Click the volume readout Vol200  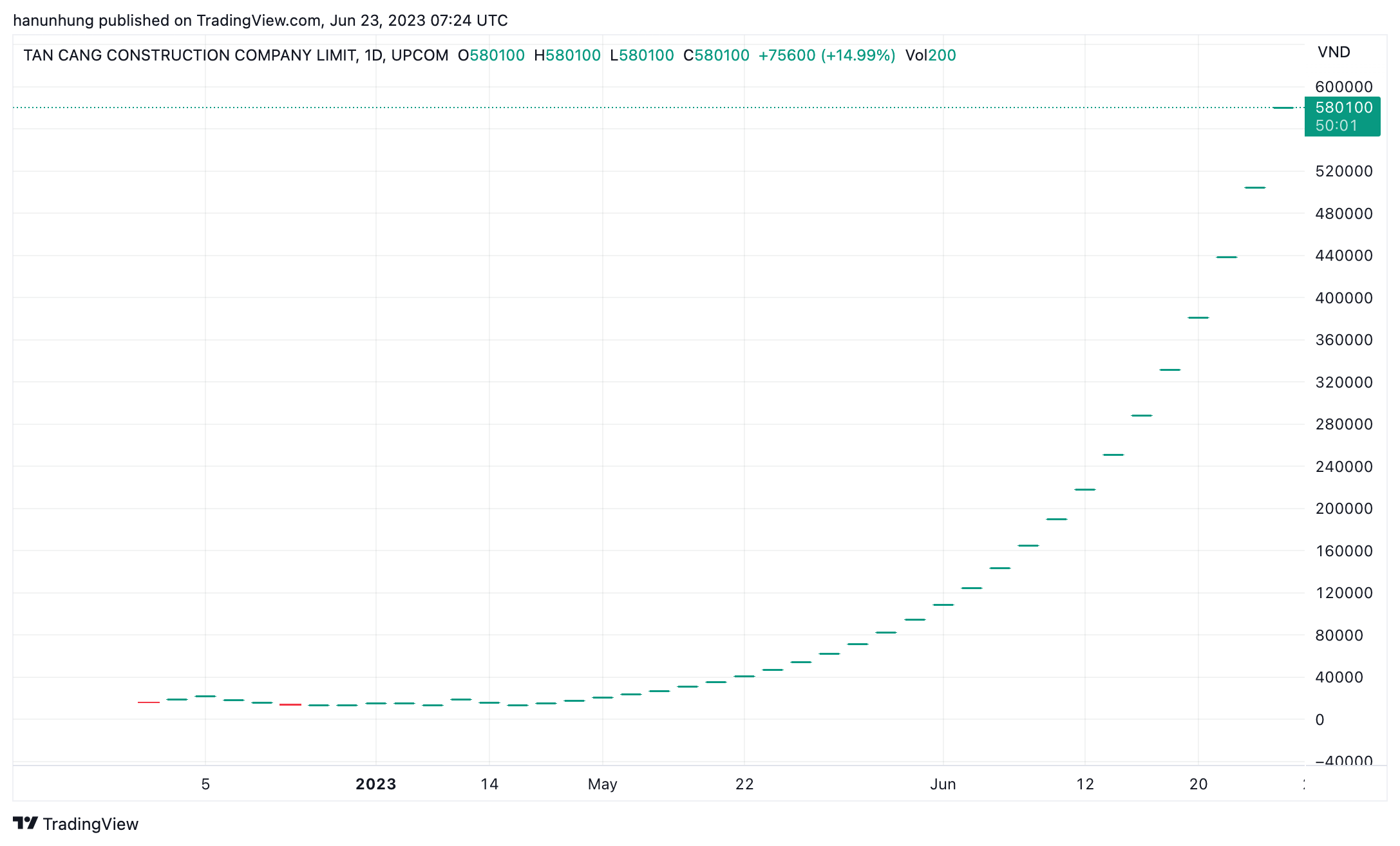[931, 55]
